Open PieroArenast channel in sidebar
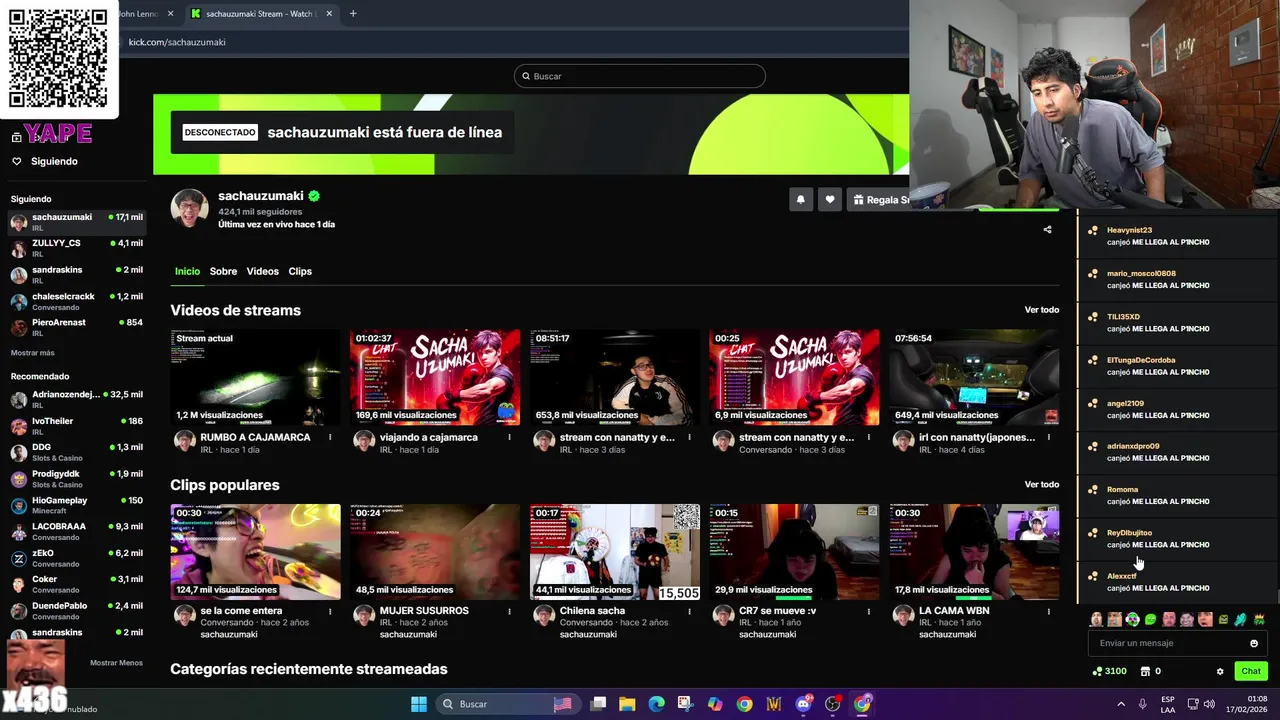 pyautogui.click(x=77, y=327)
